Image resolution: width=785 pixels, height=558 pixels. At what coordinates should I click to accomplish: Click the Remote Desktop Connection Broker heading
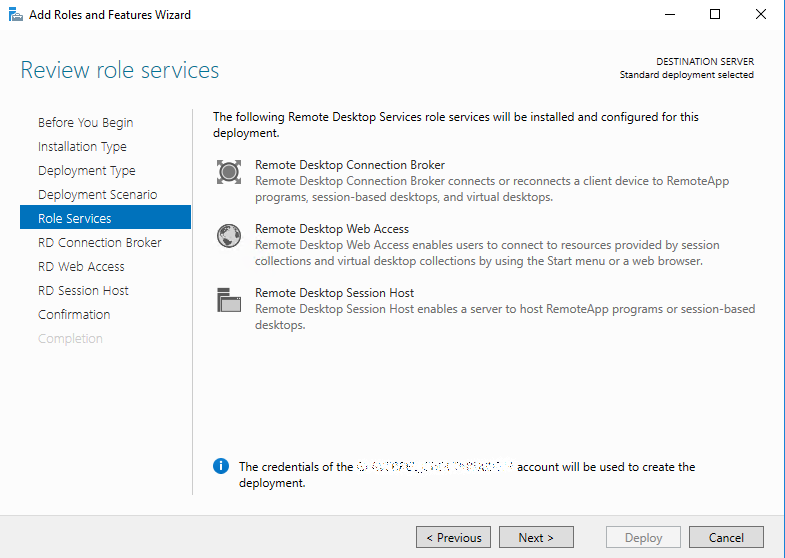pyautogui.click(x=350, y=165)
